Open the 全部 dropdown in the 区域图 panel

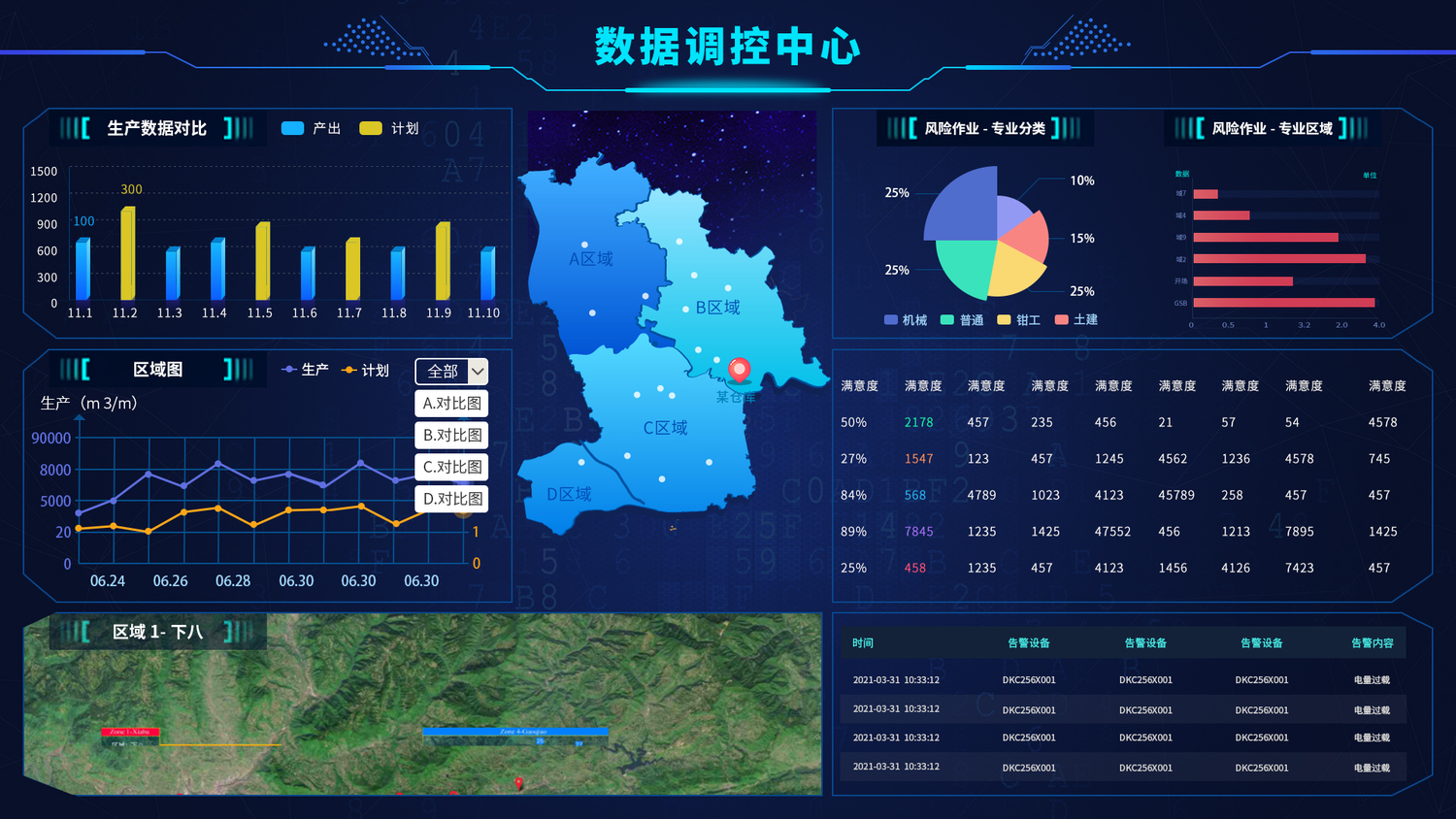451,372
